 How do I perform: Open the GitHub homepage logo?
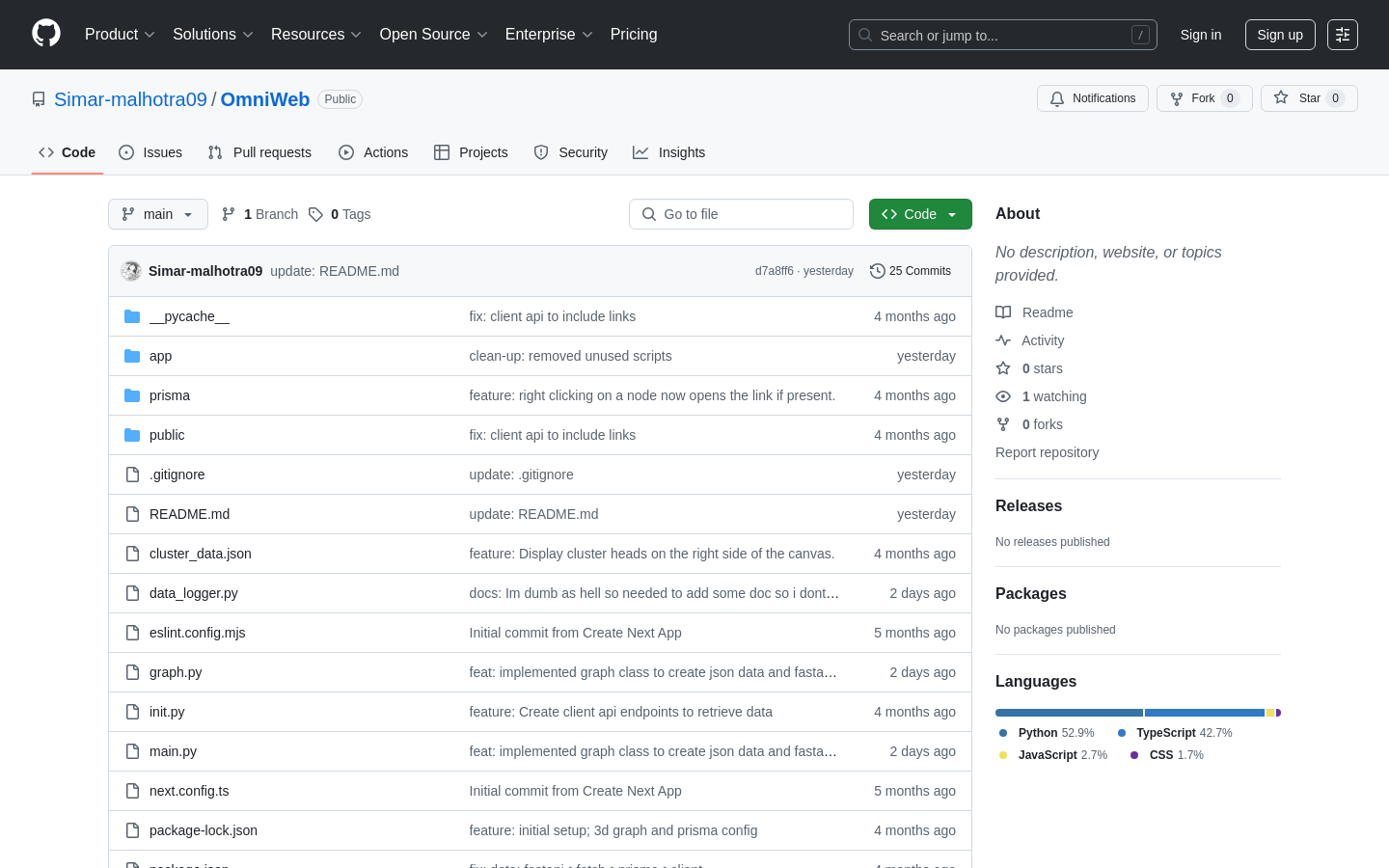tap(46, 34)
